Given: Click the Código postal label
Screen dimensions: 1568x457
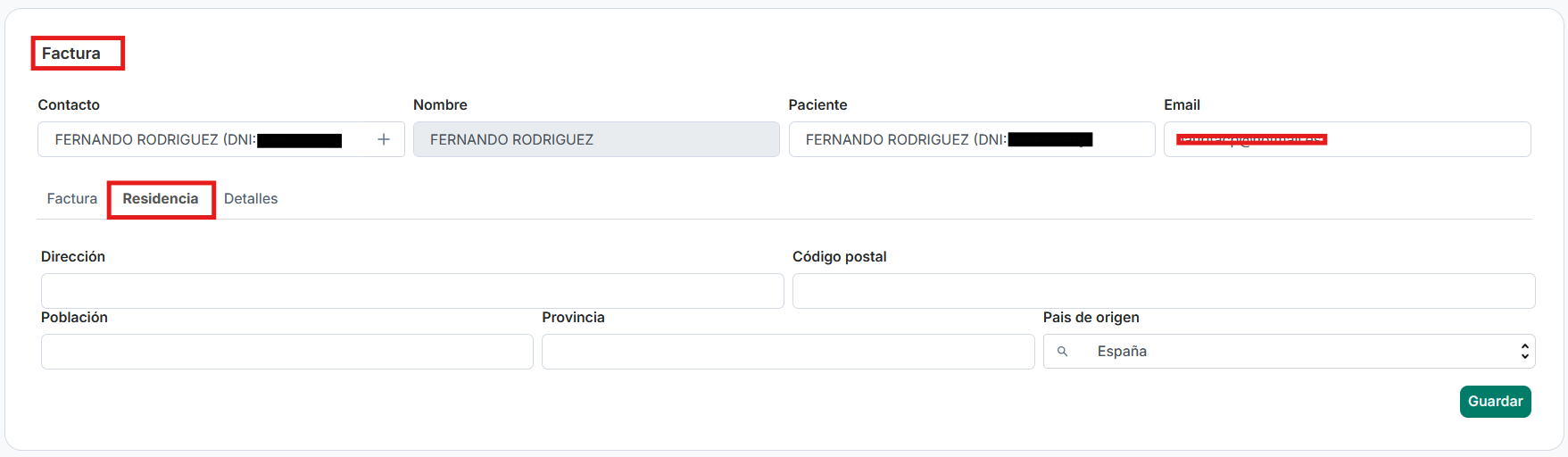Looking at the screenshot, I should coord(839,257).
